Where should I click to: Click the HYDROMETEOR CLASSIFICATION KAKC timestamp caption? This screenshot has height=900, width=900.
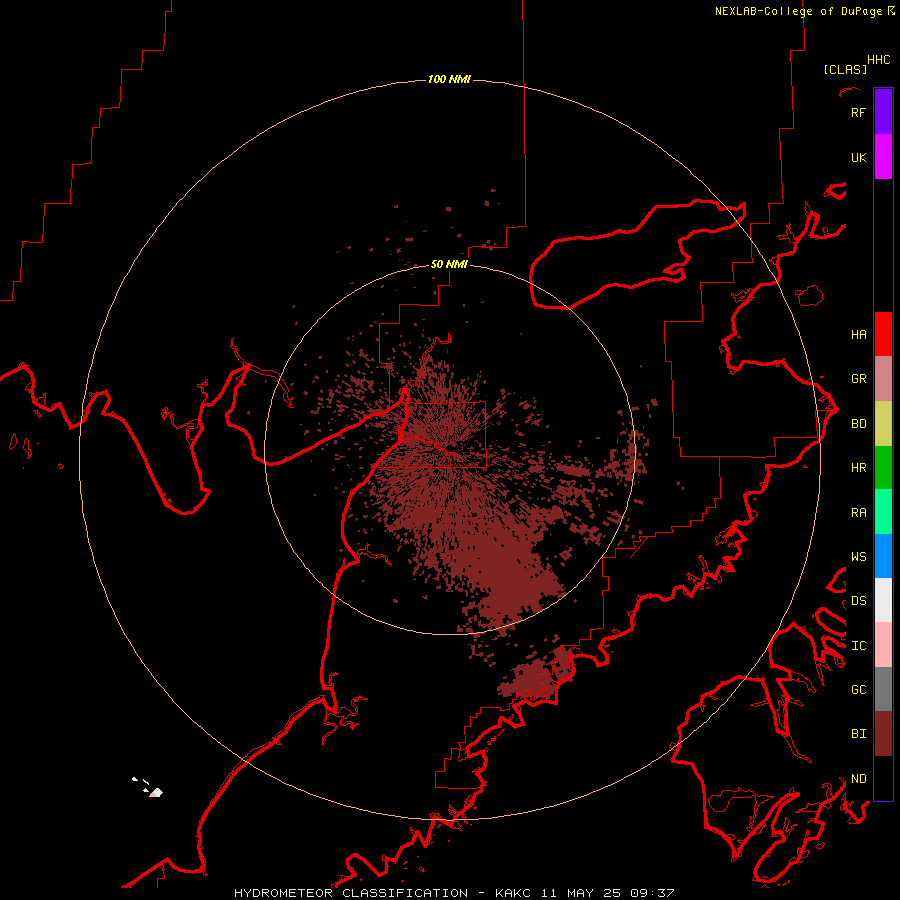click(x=454, y=893)
